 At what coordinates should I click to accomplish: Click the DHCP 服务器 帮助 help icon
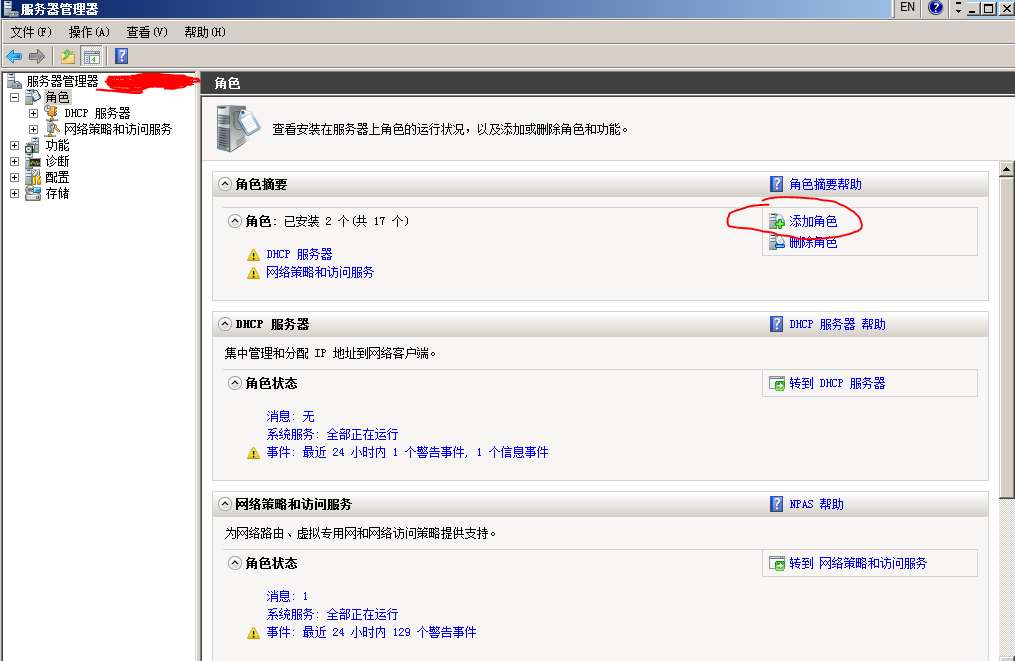[777, 324]
